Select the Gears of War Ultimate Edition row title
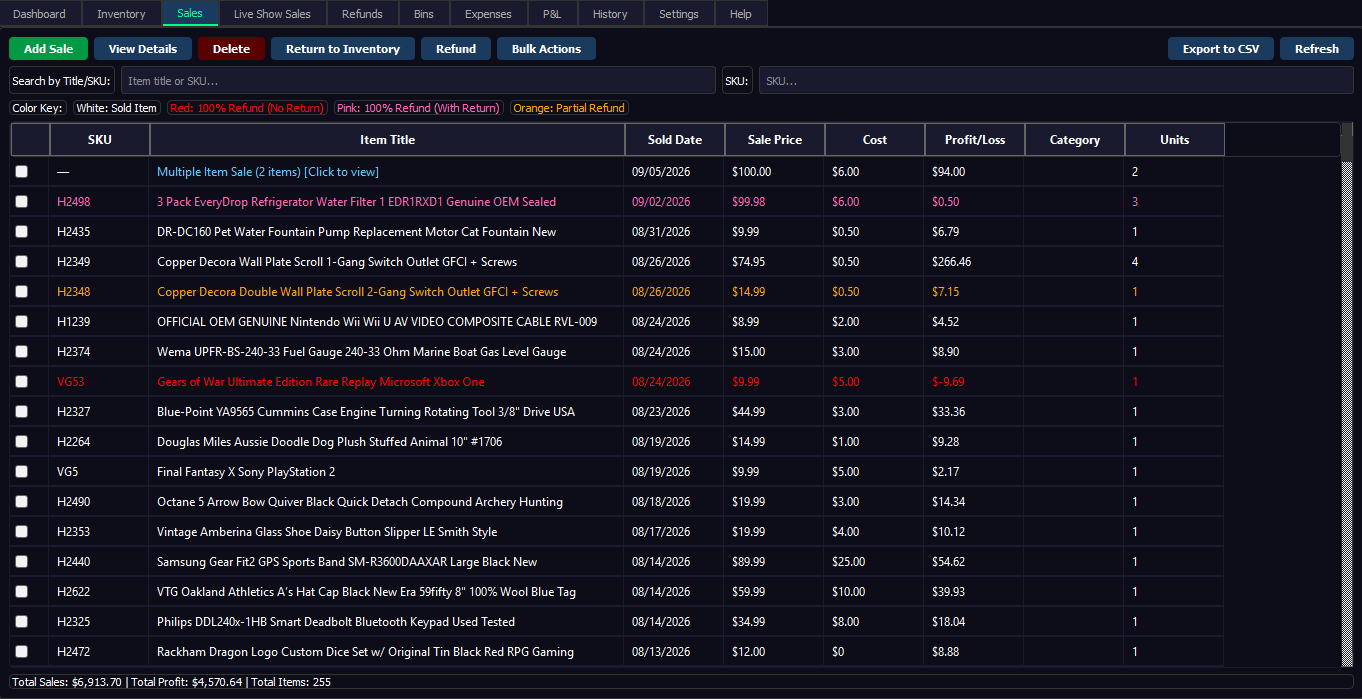Viewport: 1362px width, 699px height. tap(321, 382)
